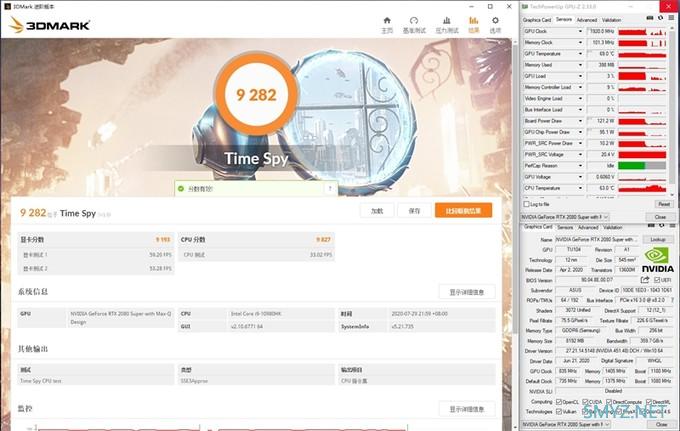Open GPU selector dropdown in Graphics Card window
The width and height of the screenshot is (680, 431).
pos(566,424)
